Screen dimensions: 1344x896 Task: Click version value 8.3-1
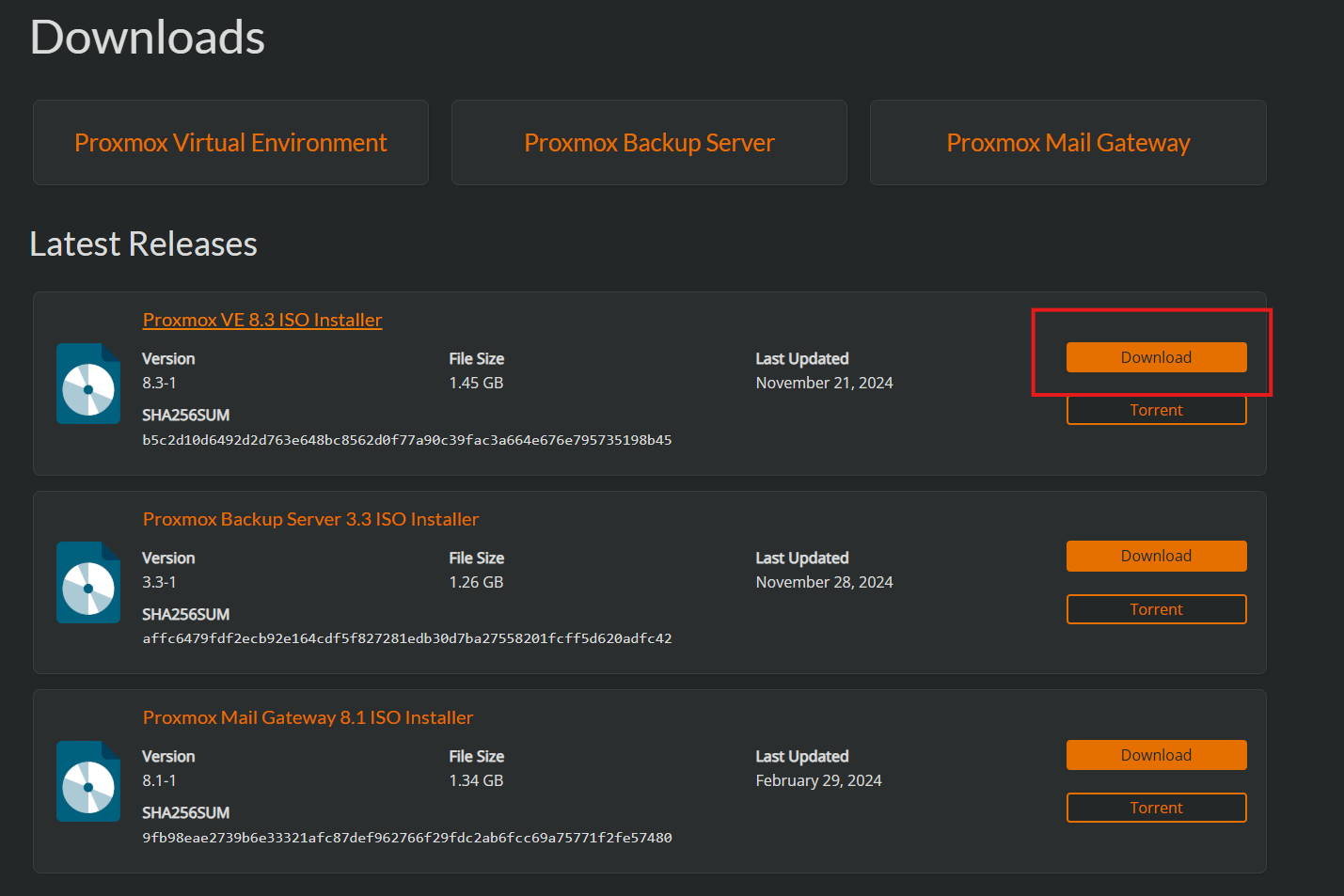pyautogui.click(x=159, y=383)
